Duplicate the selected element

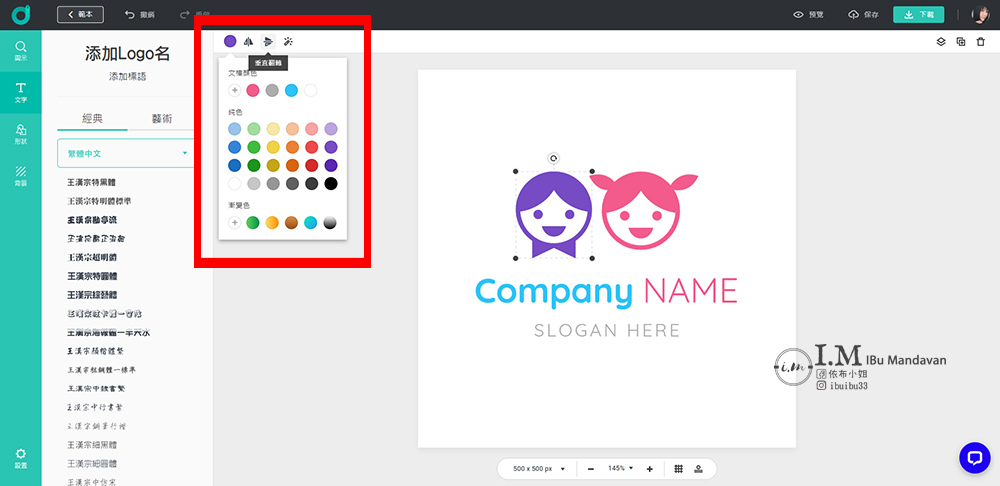click(x=960, y=41)
